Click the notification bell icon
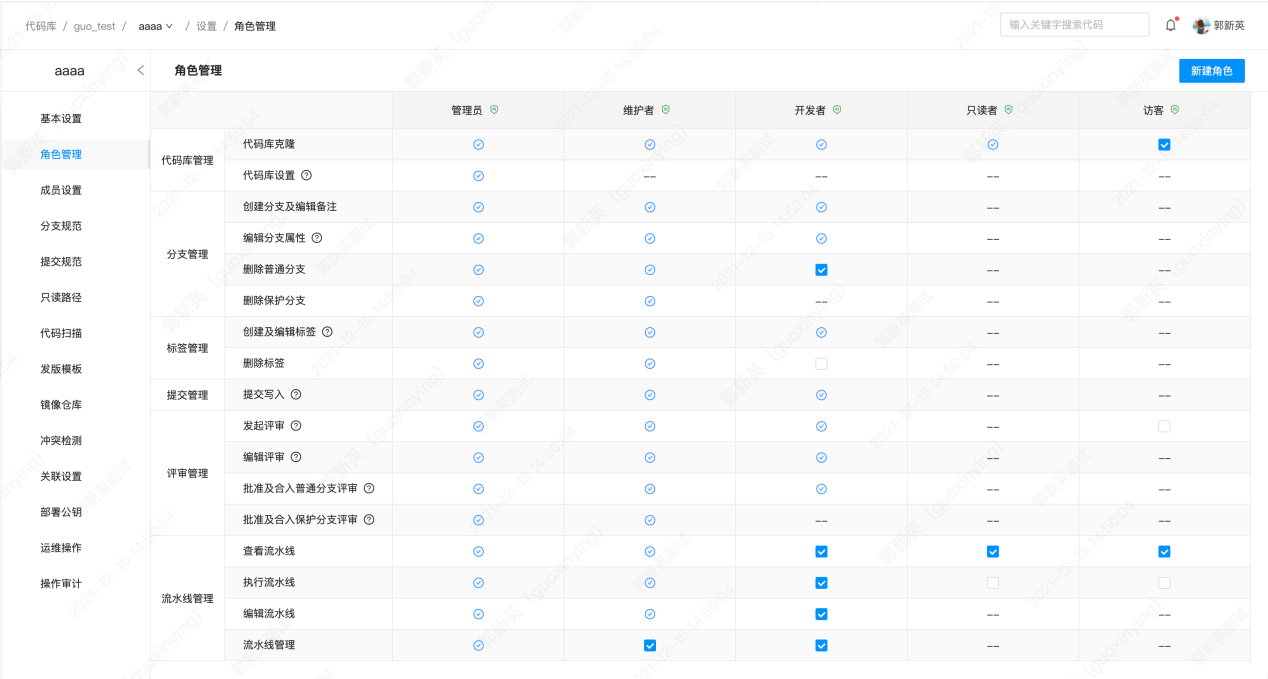1268x679 pixels. tap(1170, 24)
